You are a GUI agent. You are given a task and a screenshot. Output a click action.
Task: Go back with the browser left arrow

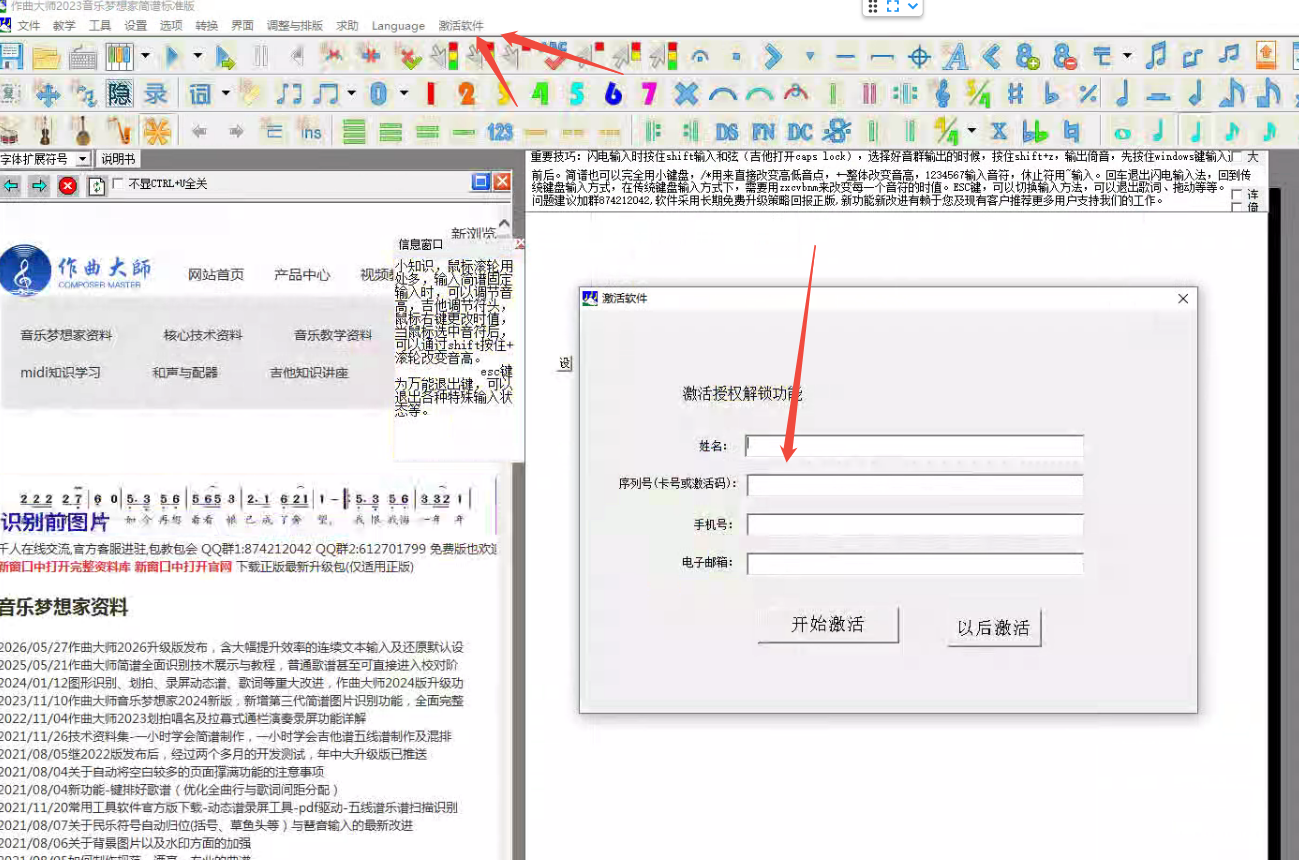click(x=11, y=185)
